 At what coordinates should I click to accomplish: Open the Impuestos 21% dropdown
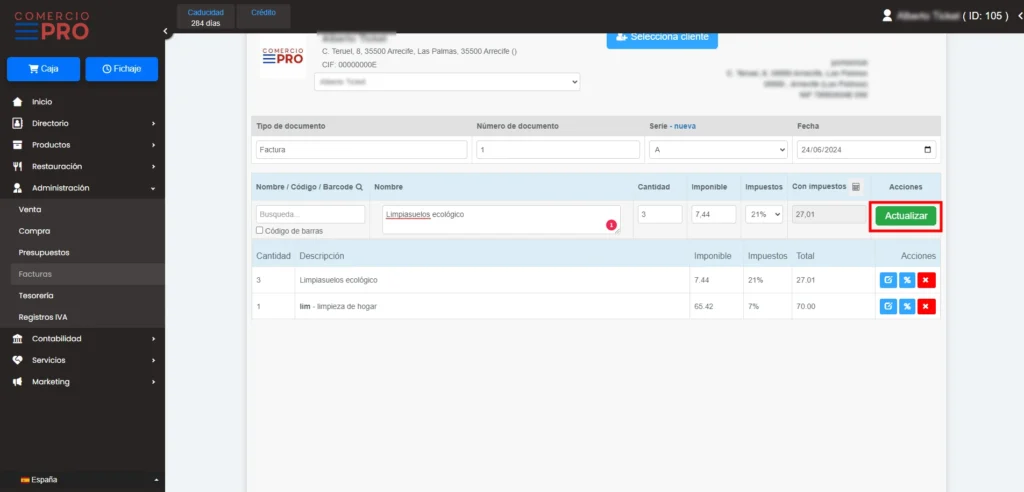click(764, 214)
